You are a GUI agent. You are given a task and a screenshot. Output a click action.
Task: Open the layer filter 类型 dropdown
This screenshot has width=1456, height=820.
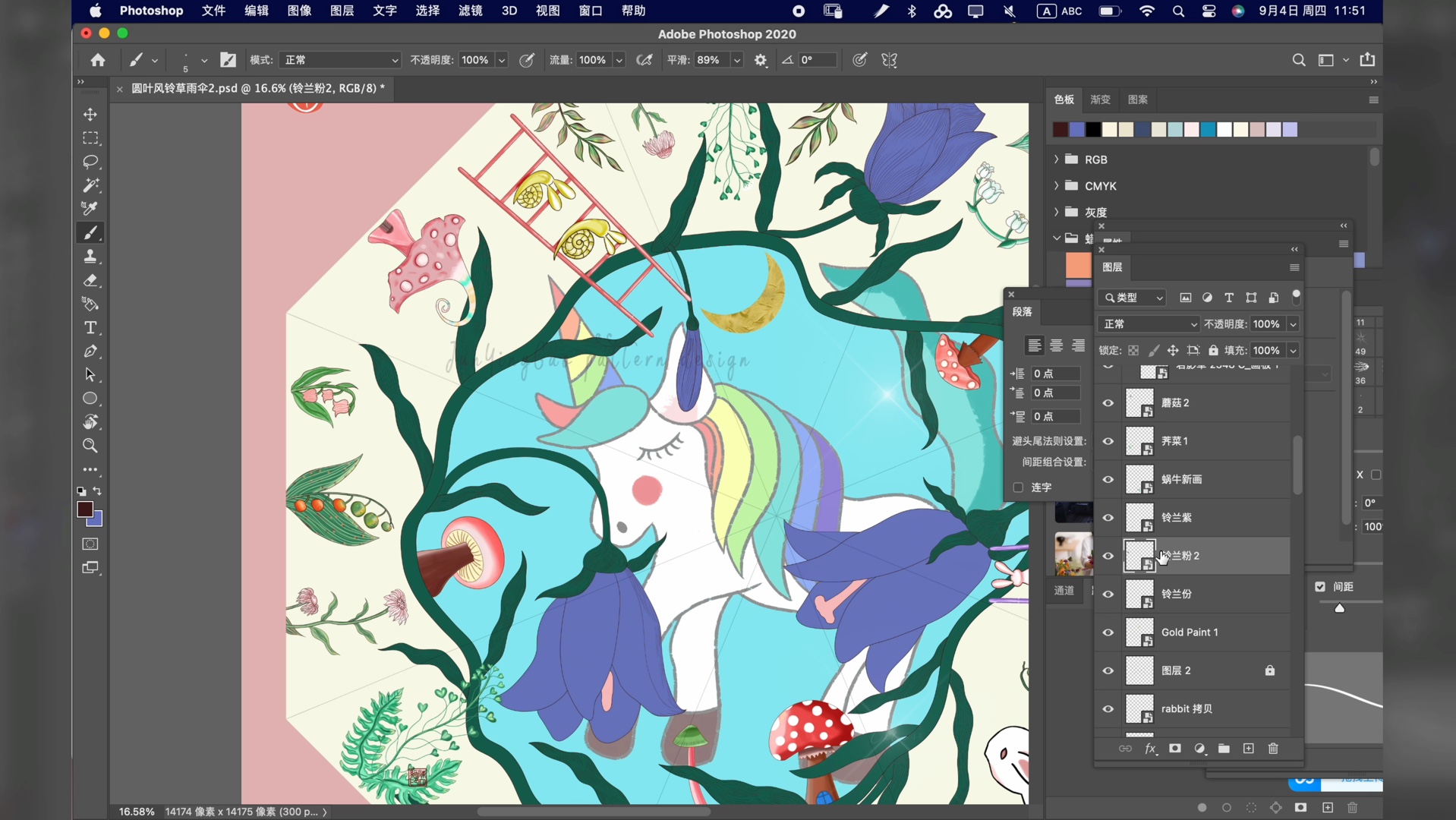1132,298
